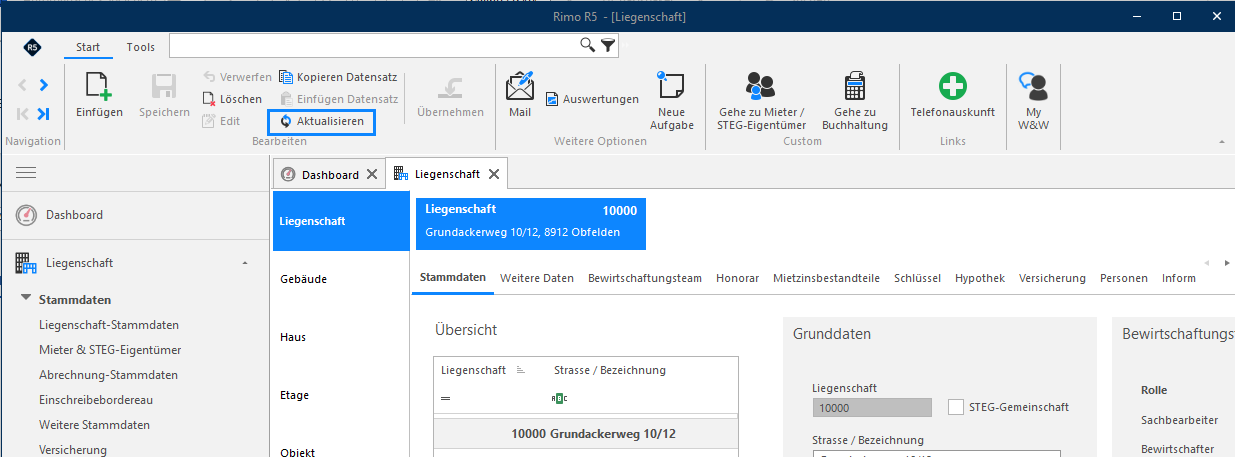The width and height of the screenshot is (1235, 457).
Task: Open the Personen tab
Action: tap(1124, 278)
